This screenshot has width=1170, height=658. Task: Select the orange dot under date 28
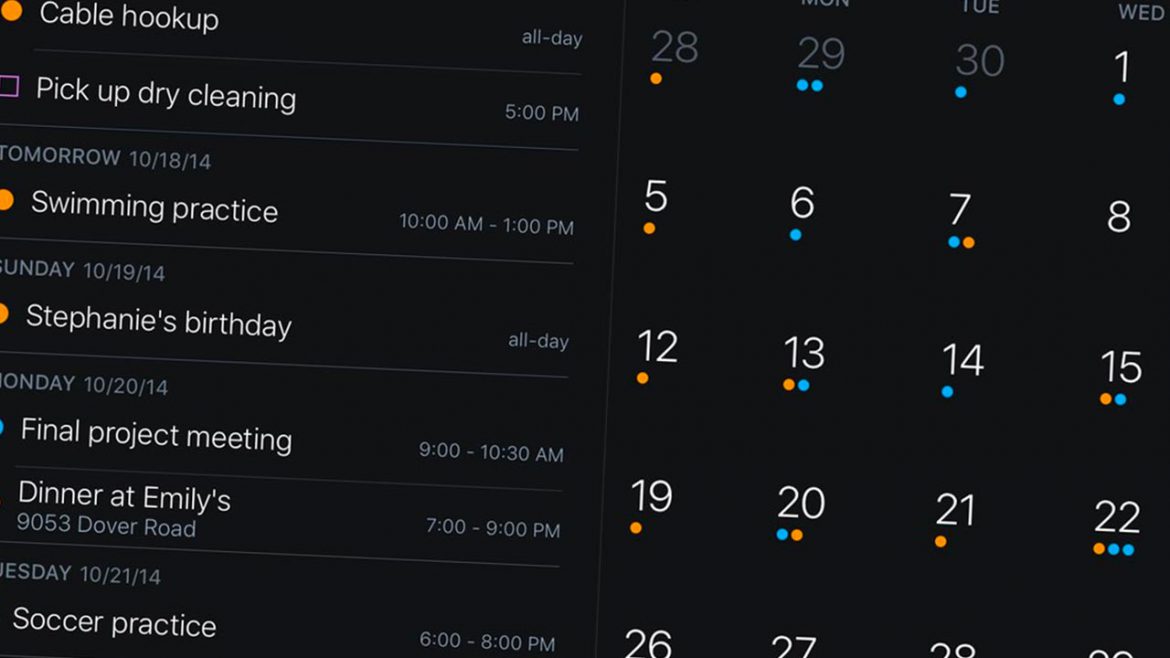coord(657,76)
